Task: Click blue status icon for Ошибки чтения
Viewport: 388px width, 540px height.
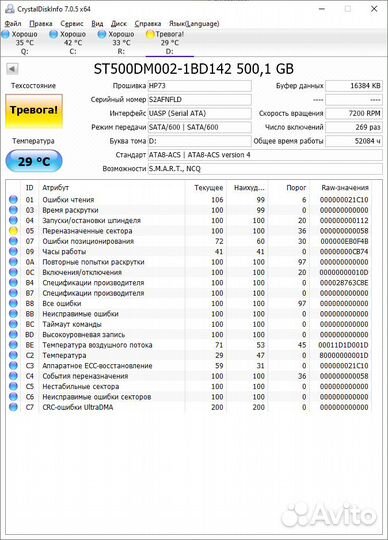Action: tap(13, 199)
